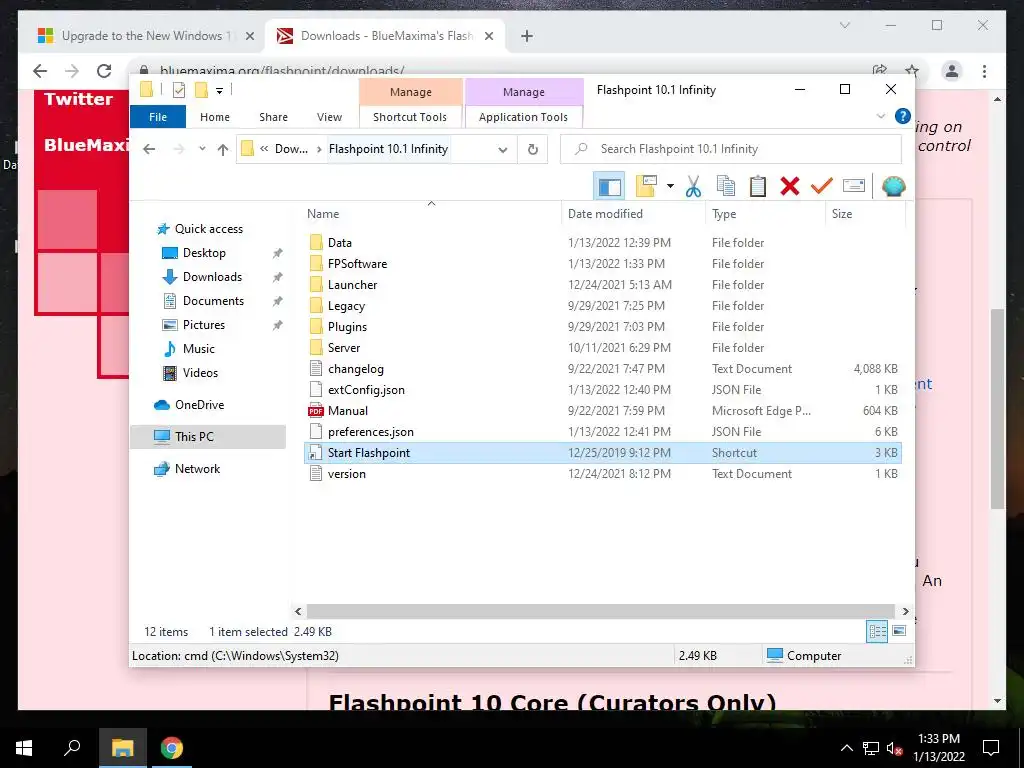Click the clipboard Paste icon
Screen dimensions: 1024x768
[x=758, y=187]
